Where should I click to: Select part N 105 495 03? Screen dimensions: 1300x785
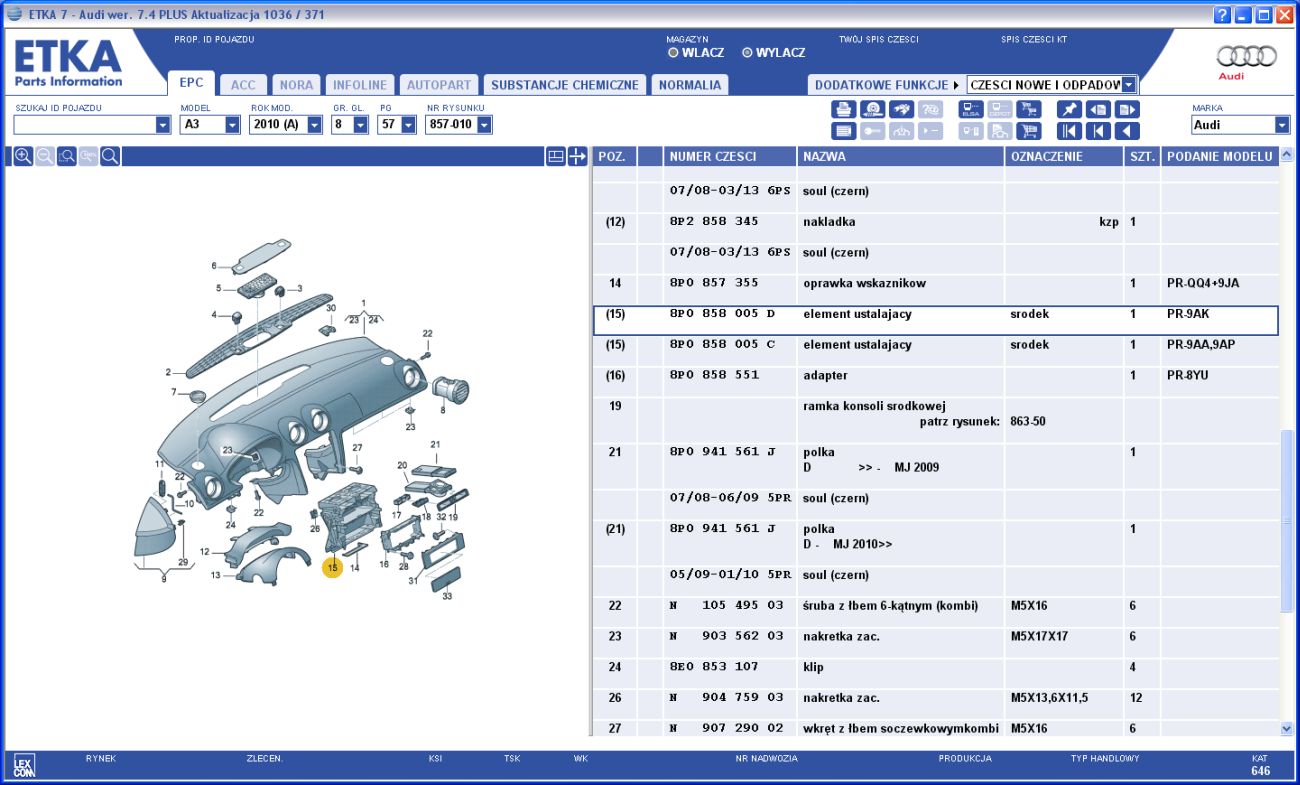coord(726,606)
